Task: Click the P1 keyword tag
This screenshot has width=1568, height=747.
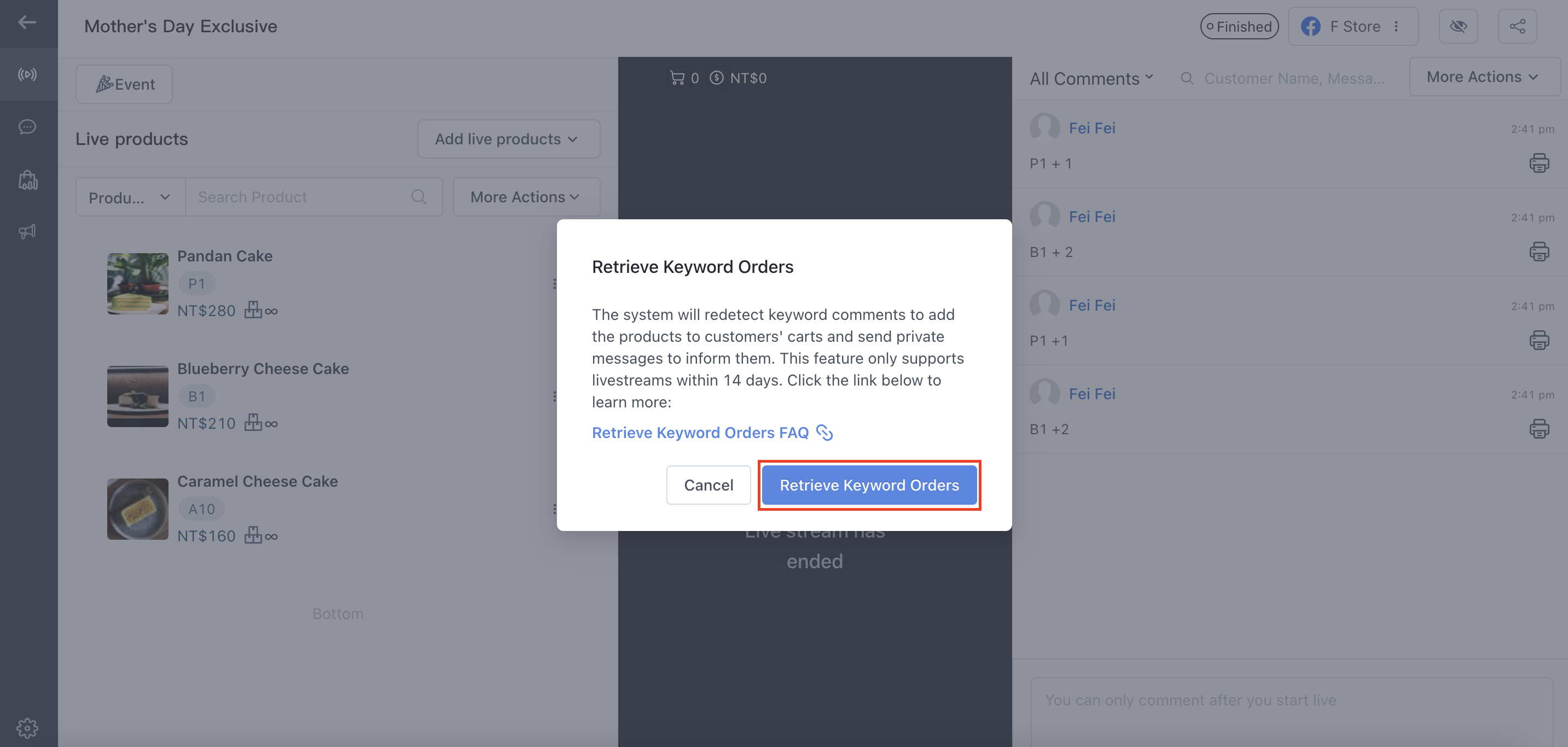Action: point(196,283)
